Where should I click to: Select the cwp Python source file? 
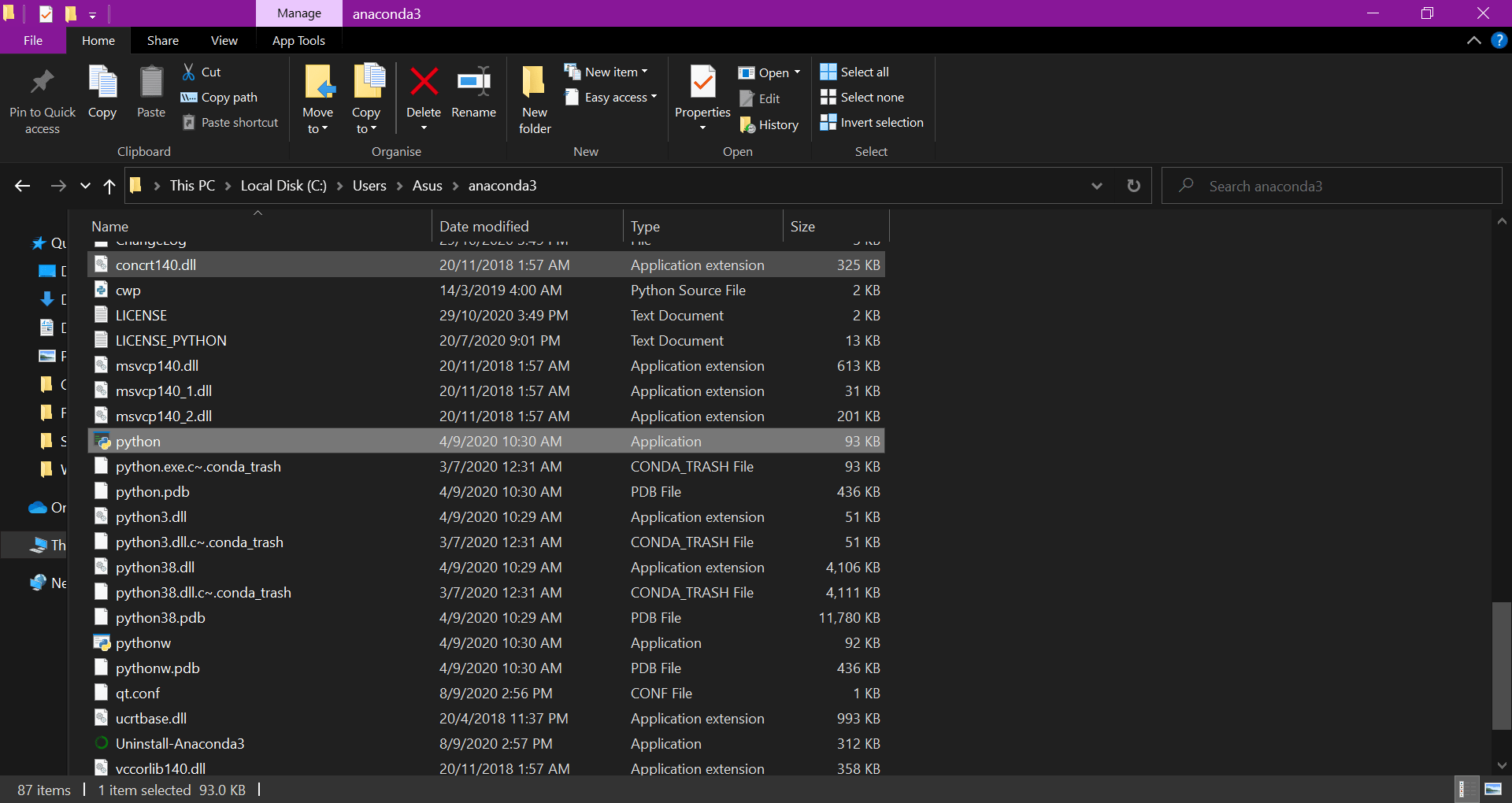[486, 290]
